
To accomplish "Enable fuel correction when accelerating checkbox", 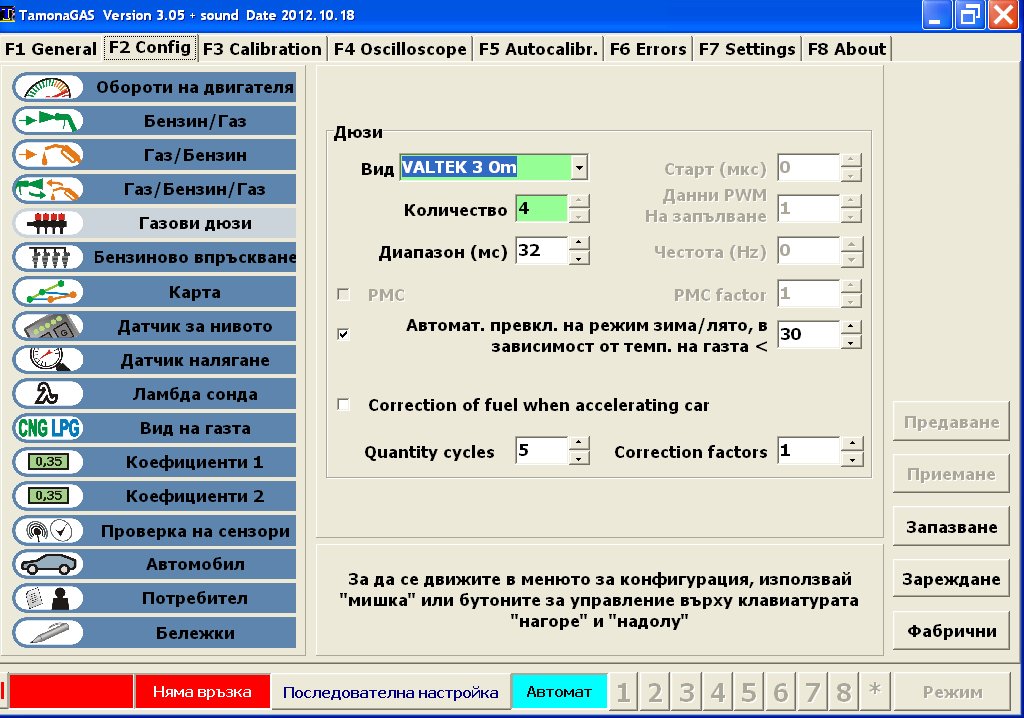I will (344, 405).
